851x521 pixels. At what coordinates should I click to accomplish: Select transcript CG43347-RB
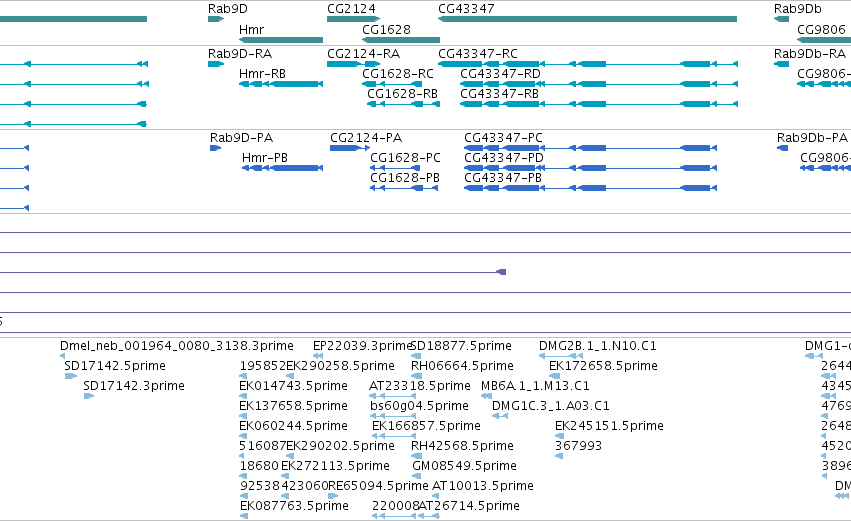pos(599,104)
